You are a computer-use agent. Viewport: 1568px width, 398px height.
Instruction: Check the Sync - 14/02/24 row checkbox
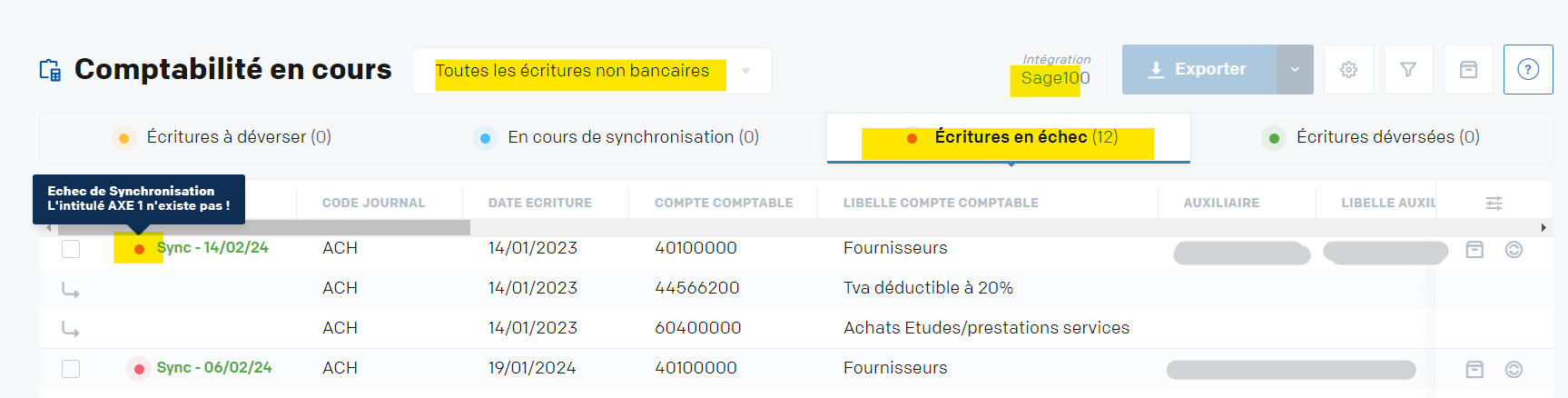[71, 249]
